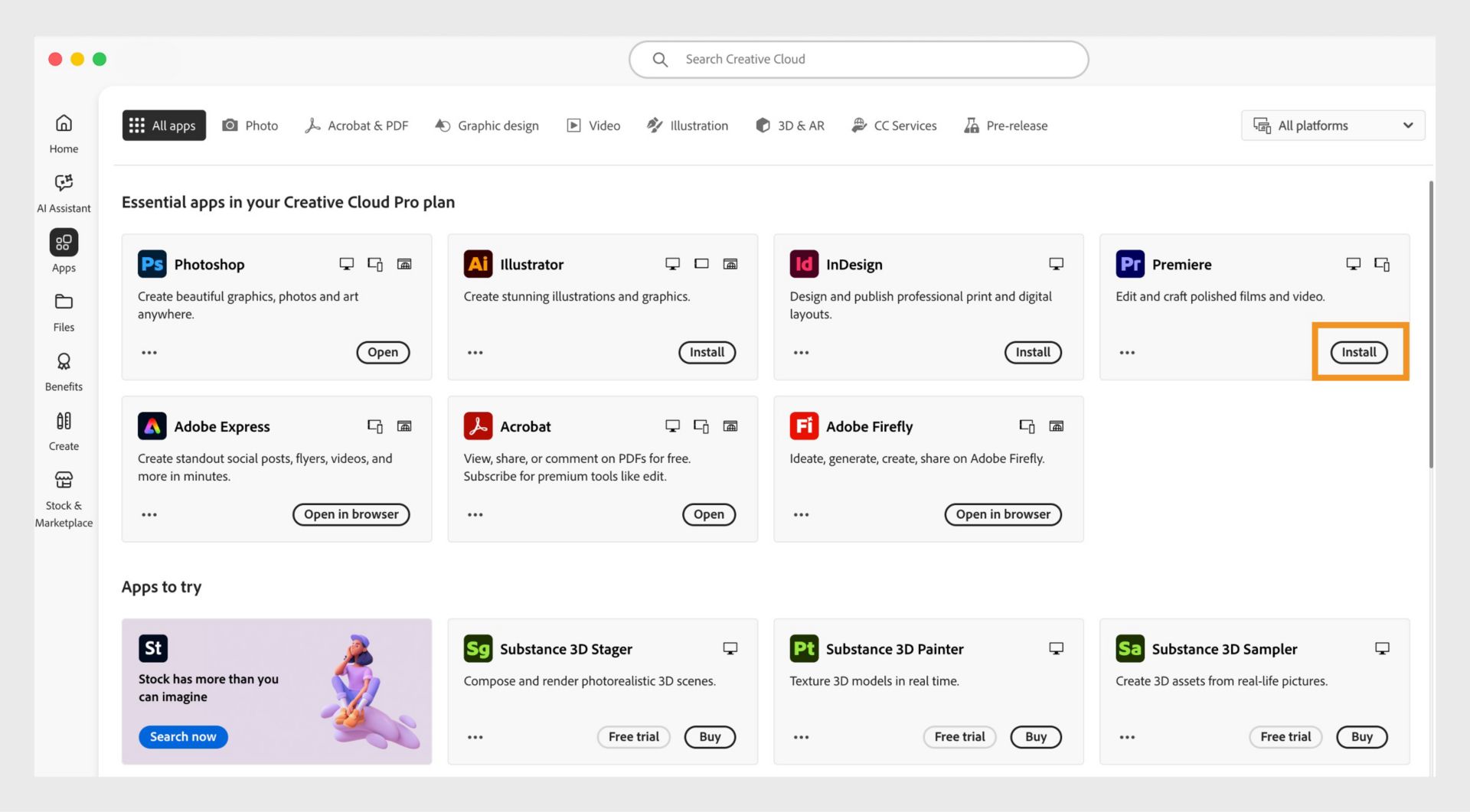Click the Illustrator app icon
This screenshot has width=1470, height=812.
pyautogui.click(x=478, y=264)
